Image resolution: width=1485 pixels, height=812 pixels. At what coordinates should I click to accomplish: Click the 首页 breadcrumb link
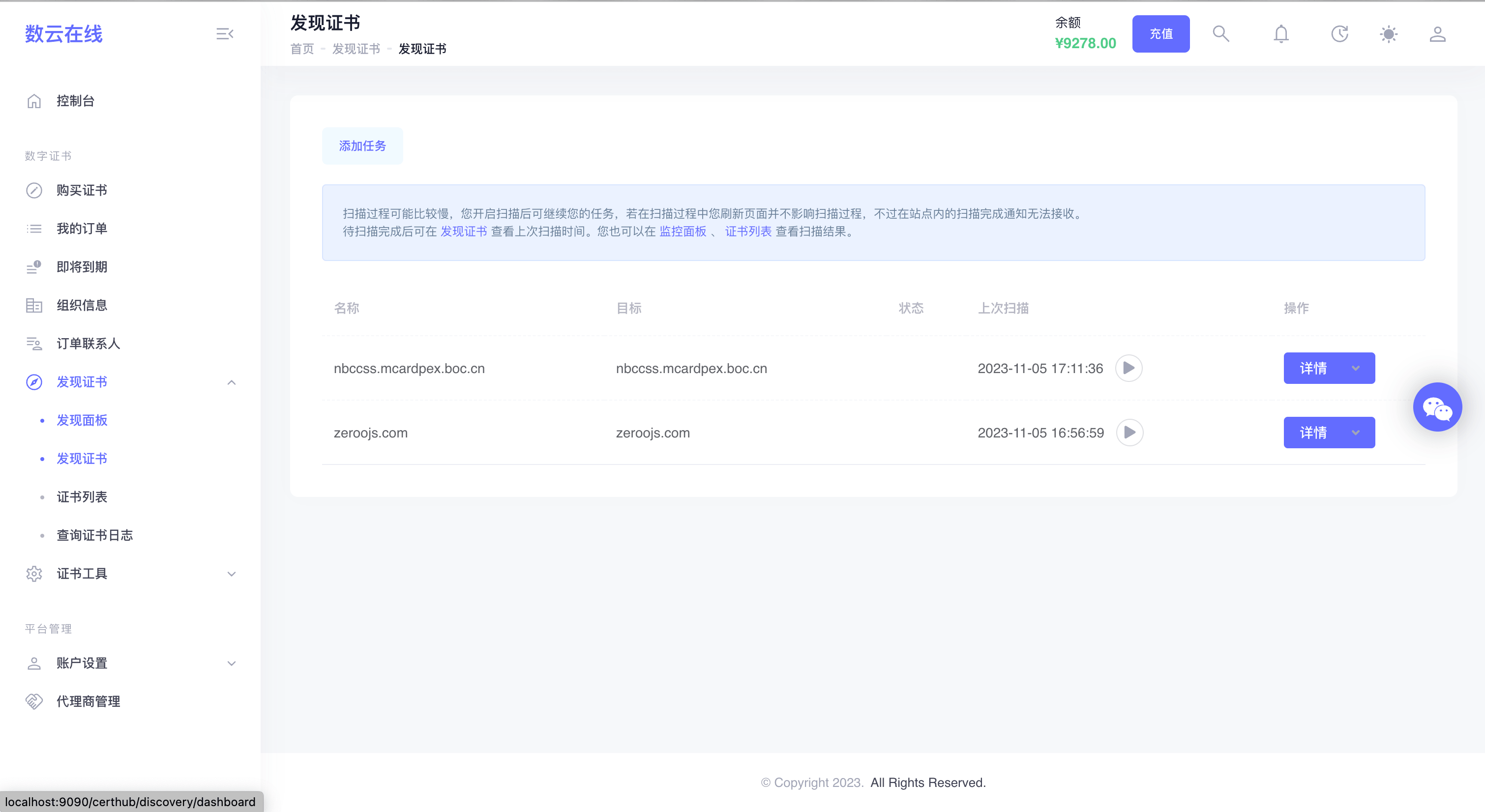[302, 49]
